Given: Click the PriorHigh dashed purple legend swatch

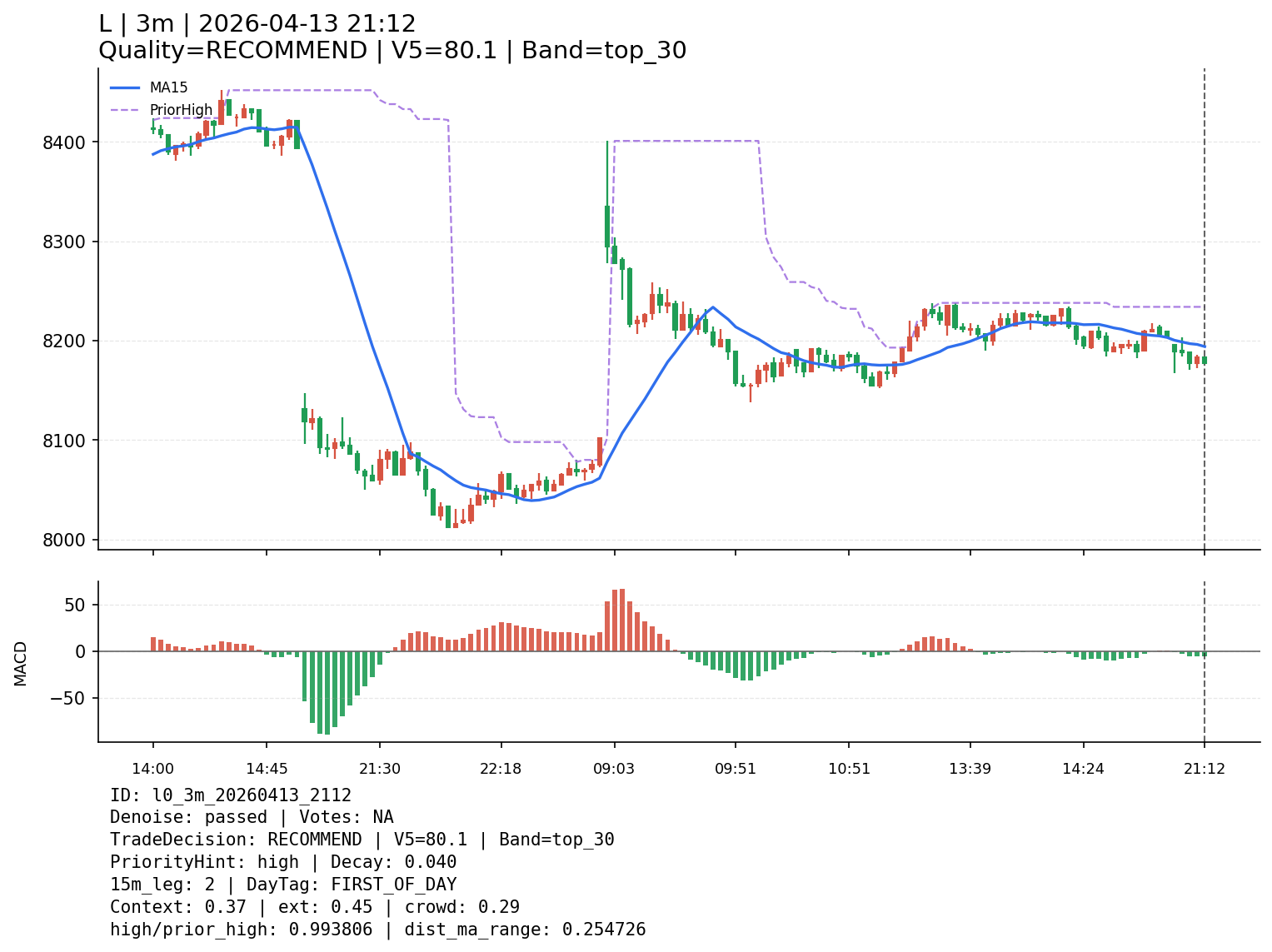Looking at the screenshot, I should pos(125,110).
